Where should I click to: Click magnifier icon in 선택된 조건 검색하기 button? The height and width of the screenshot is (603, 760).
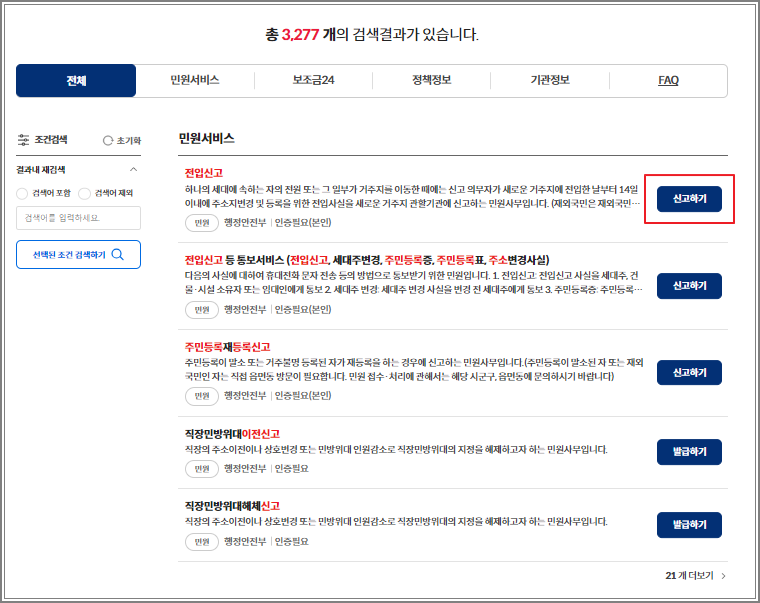pyautogui.click(x=118, y=254)
